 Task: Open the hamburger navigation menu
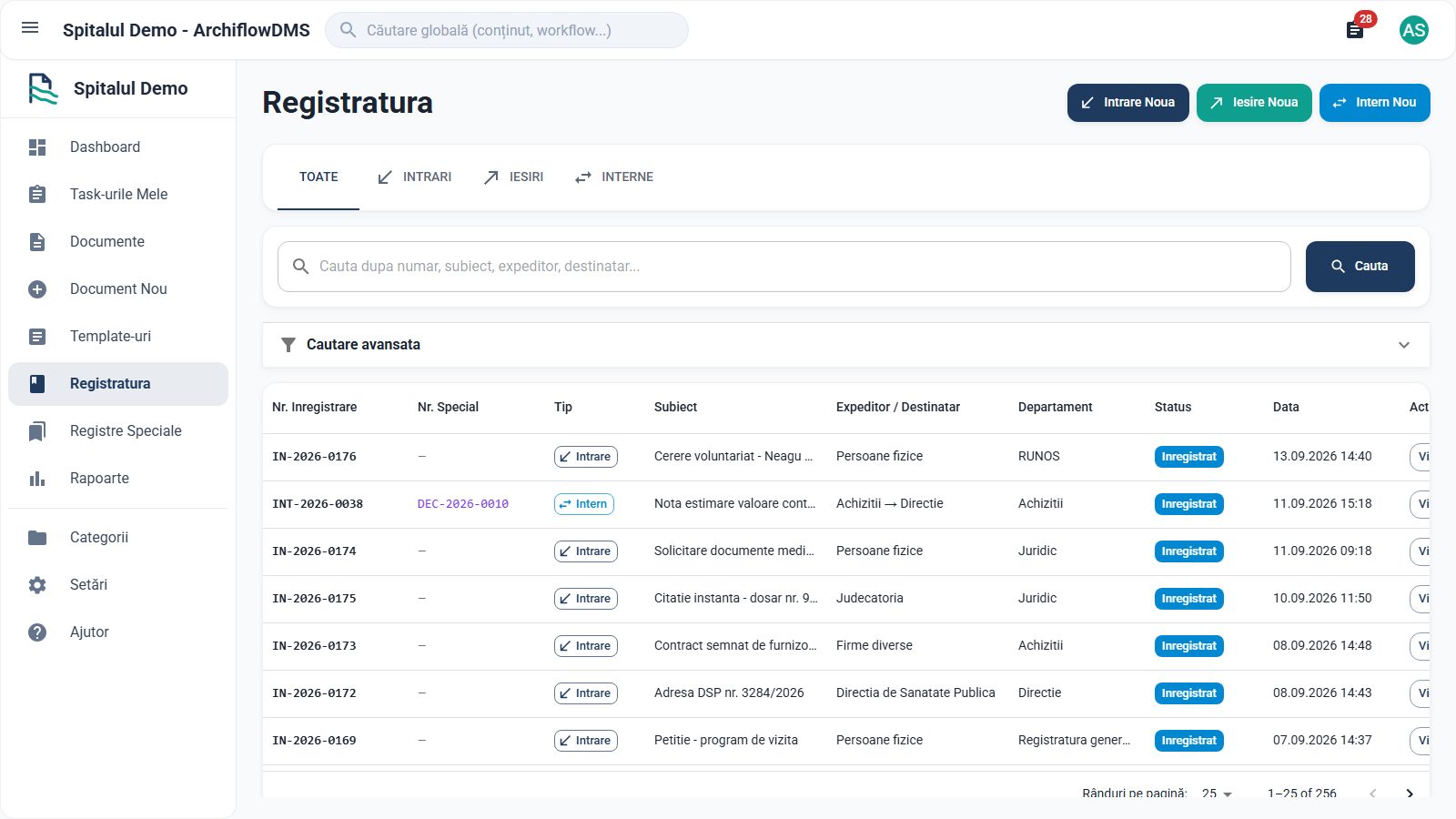tap(30, 28)
